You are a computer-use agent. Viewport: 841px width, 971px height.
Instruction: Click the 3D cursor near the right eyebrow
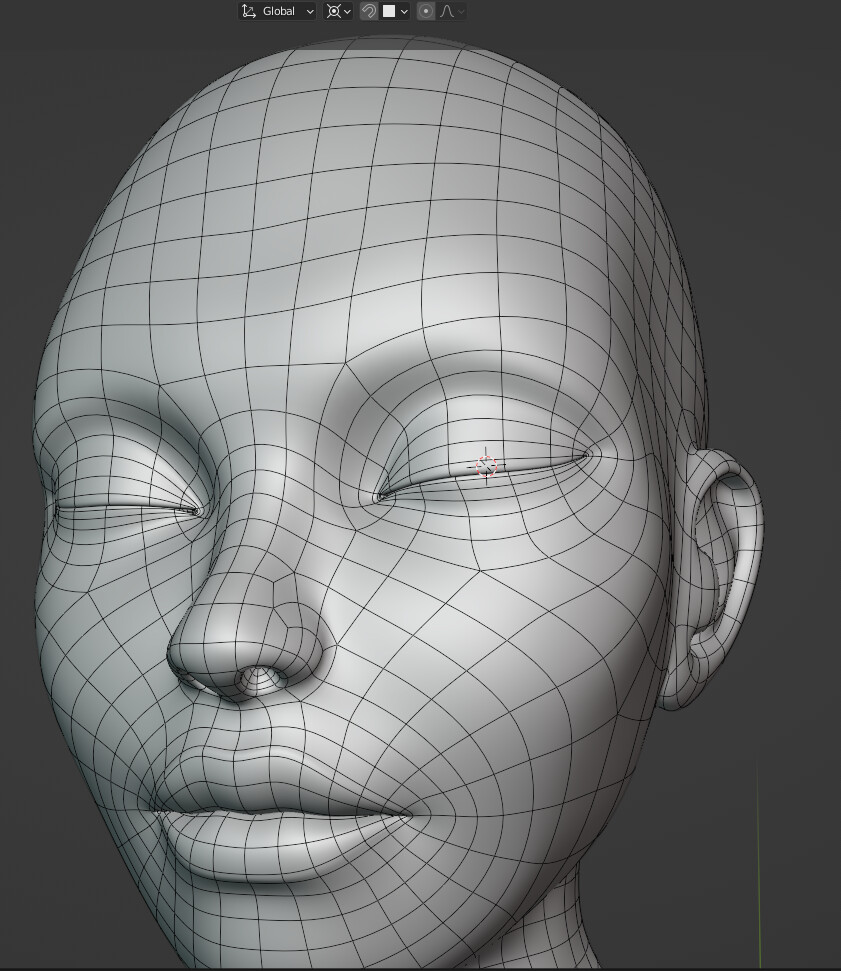coord(486,464)
